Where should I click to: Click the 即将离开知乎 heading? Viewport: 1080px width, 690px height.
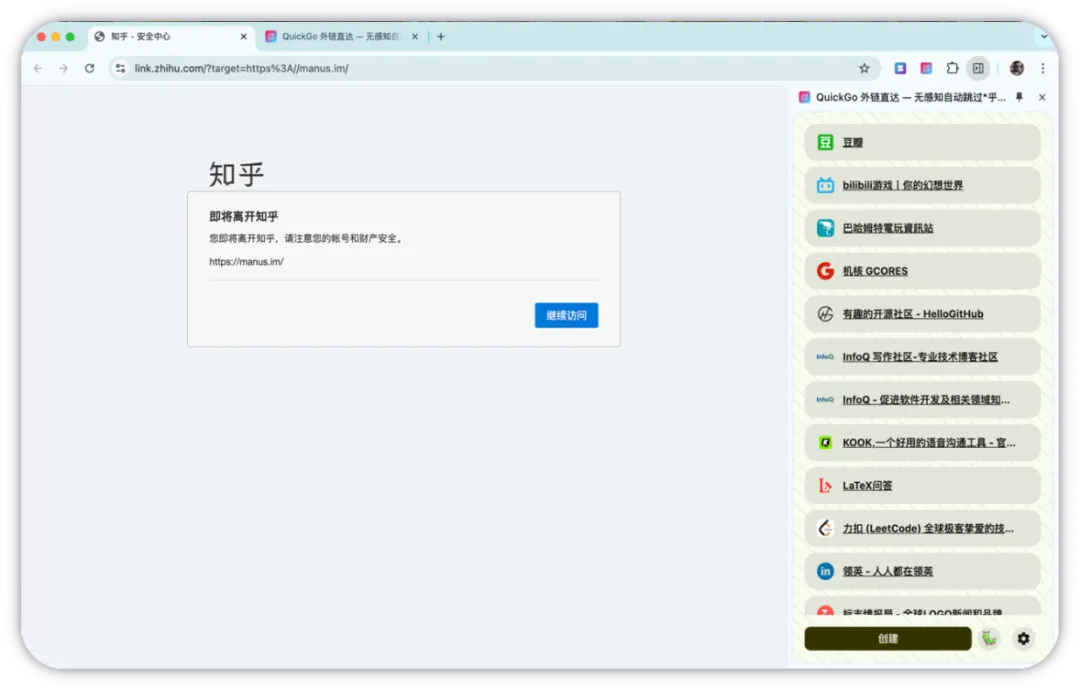pos(244,216)
